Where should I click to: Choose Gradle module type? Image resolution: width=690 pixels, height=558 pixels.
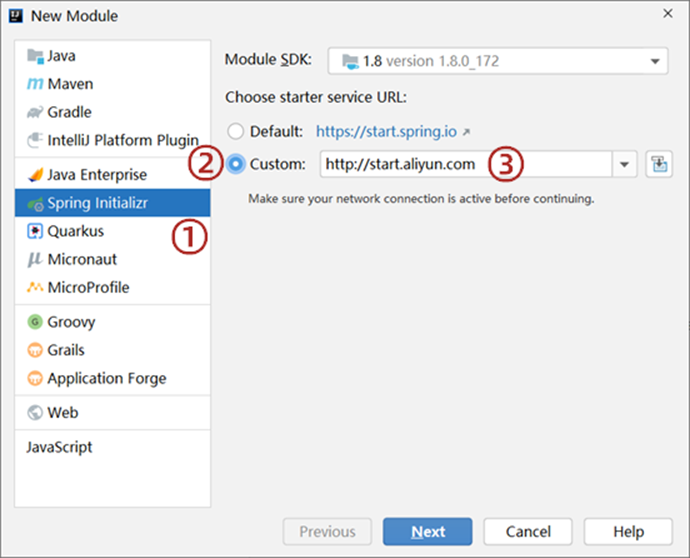[x=113, y=112]
